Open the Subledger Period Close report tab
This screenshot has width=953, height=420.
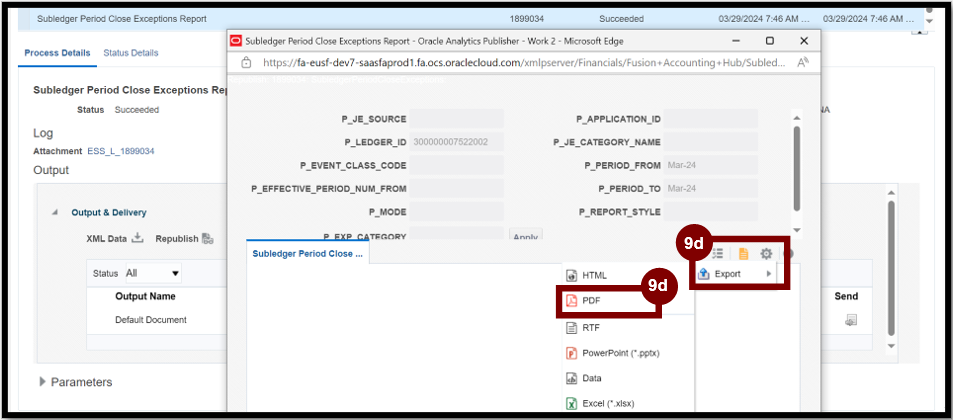[308, 253]
